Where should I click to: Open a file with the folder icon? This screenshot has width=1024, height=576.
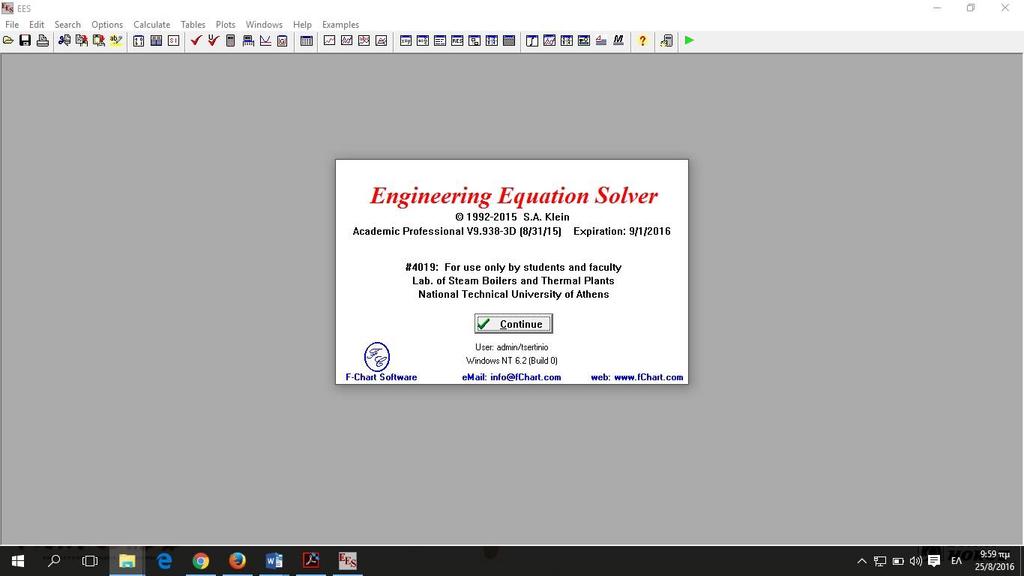(8, 40)
